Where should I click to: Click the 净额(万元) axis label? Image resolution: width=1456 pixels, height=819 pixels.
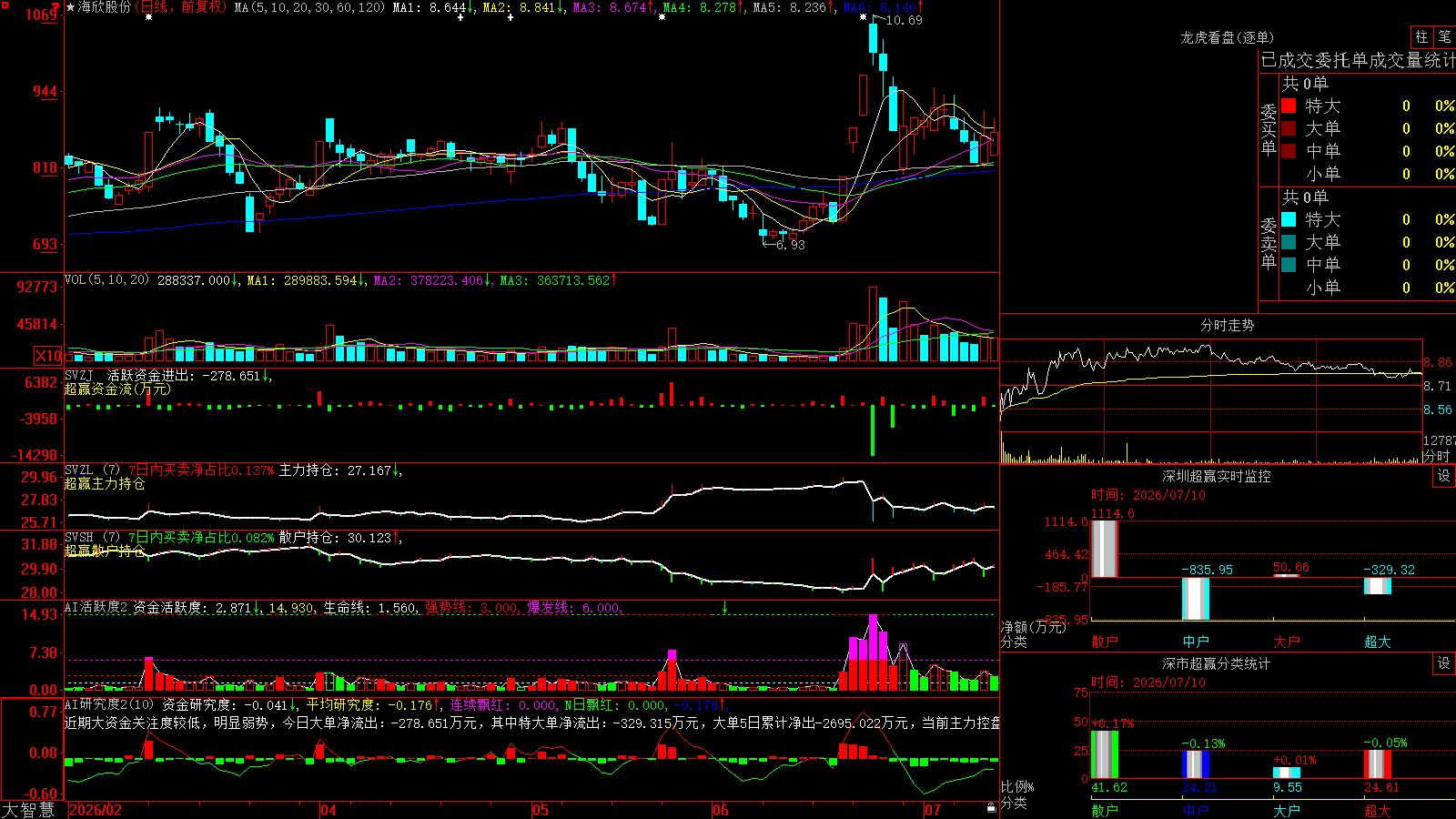[1032, 627]
